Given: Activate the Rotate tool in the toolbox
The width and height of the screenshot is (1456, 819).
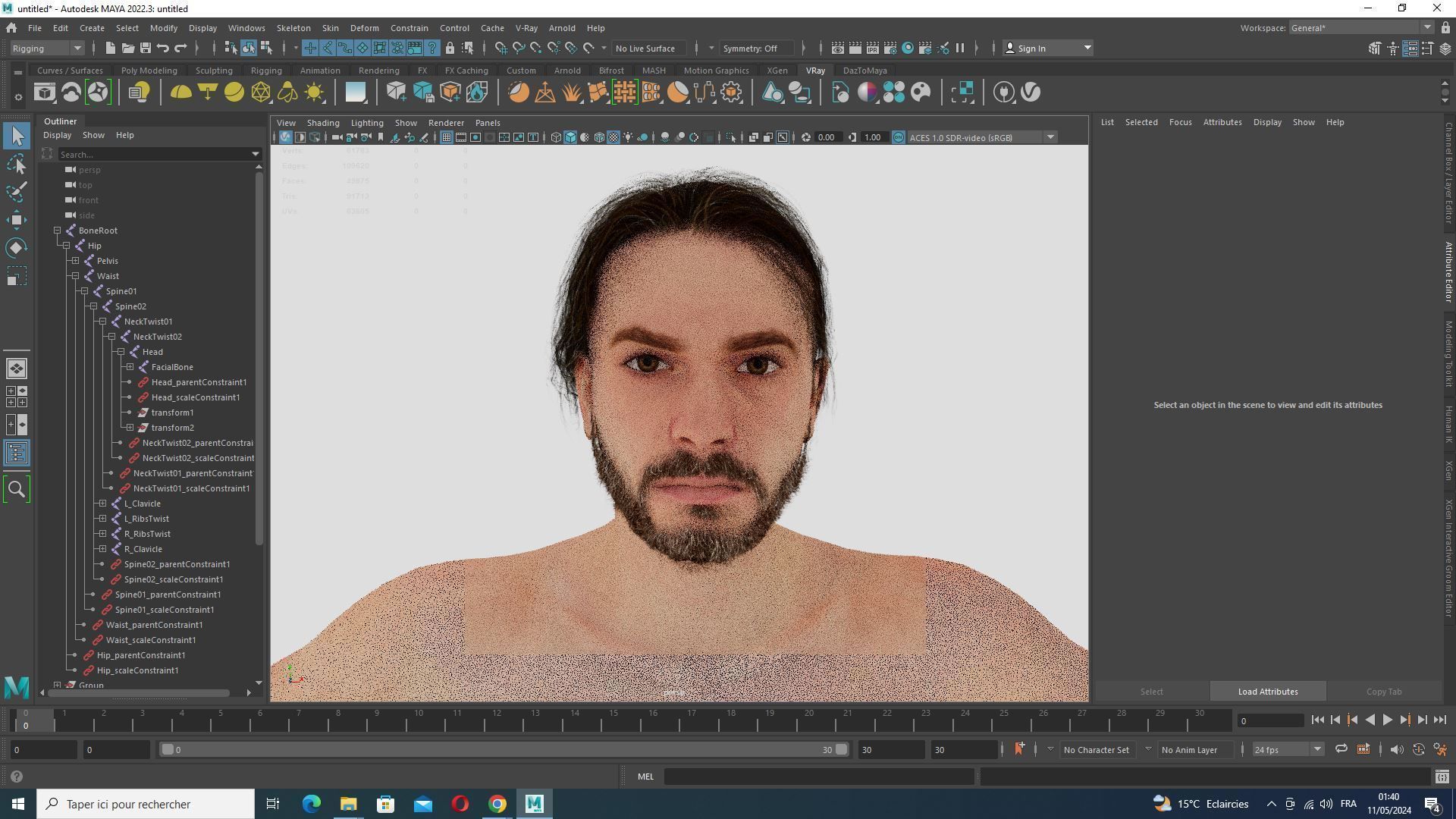Looking at the screenshot, I should click(x=16, y=248).
